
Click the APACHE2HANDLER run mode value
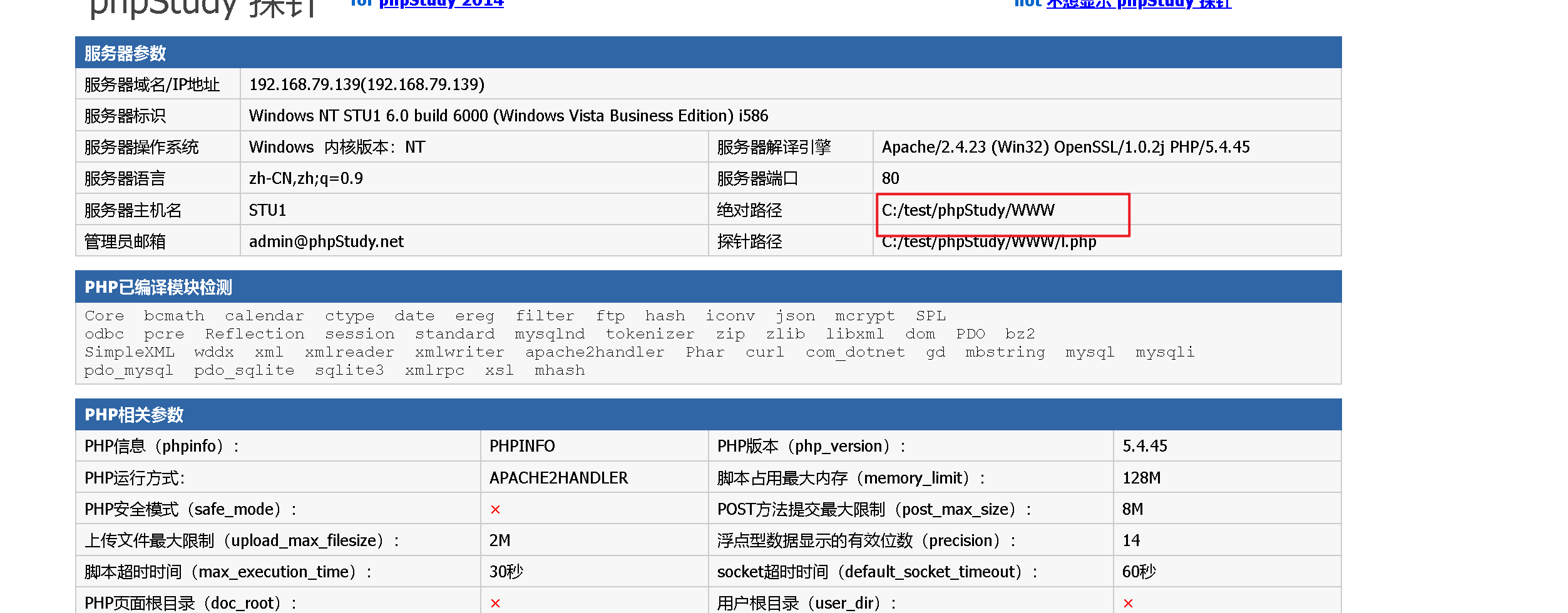click(x=558, y=478)
